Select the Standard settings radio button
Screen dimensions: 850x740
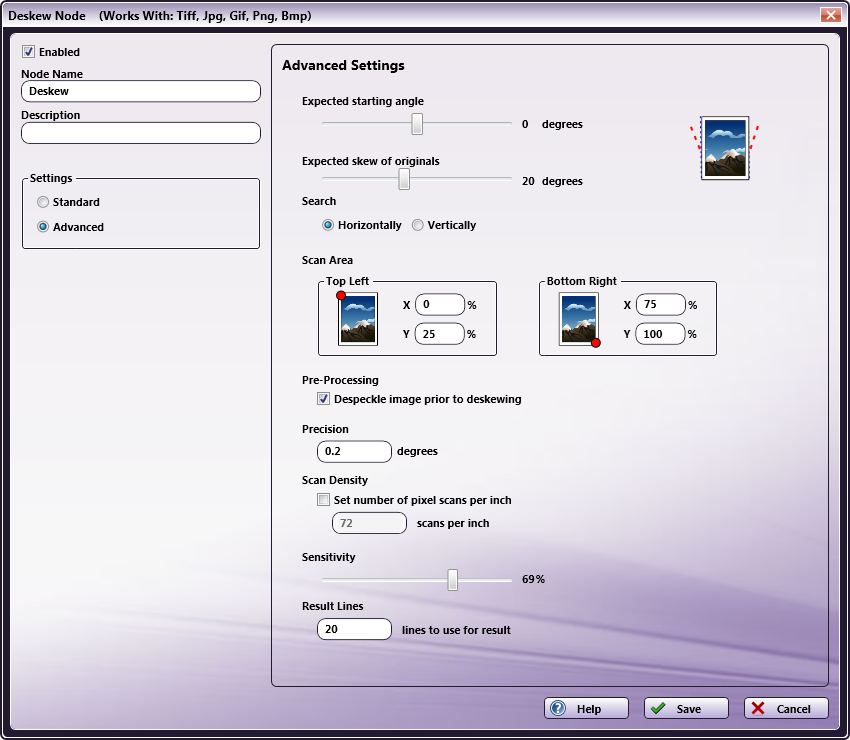click(43, 202)
